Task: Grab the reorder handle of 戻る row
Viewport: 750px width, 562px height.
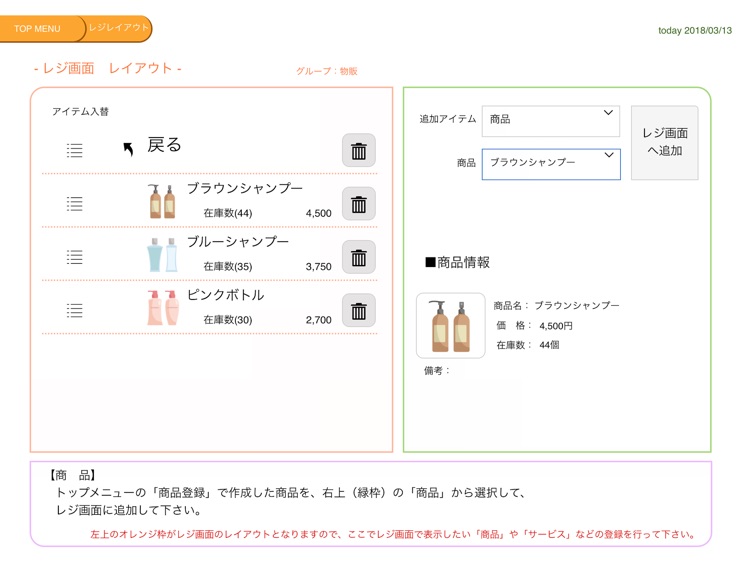Action: pos(75,151)
